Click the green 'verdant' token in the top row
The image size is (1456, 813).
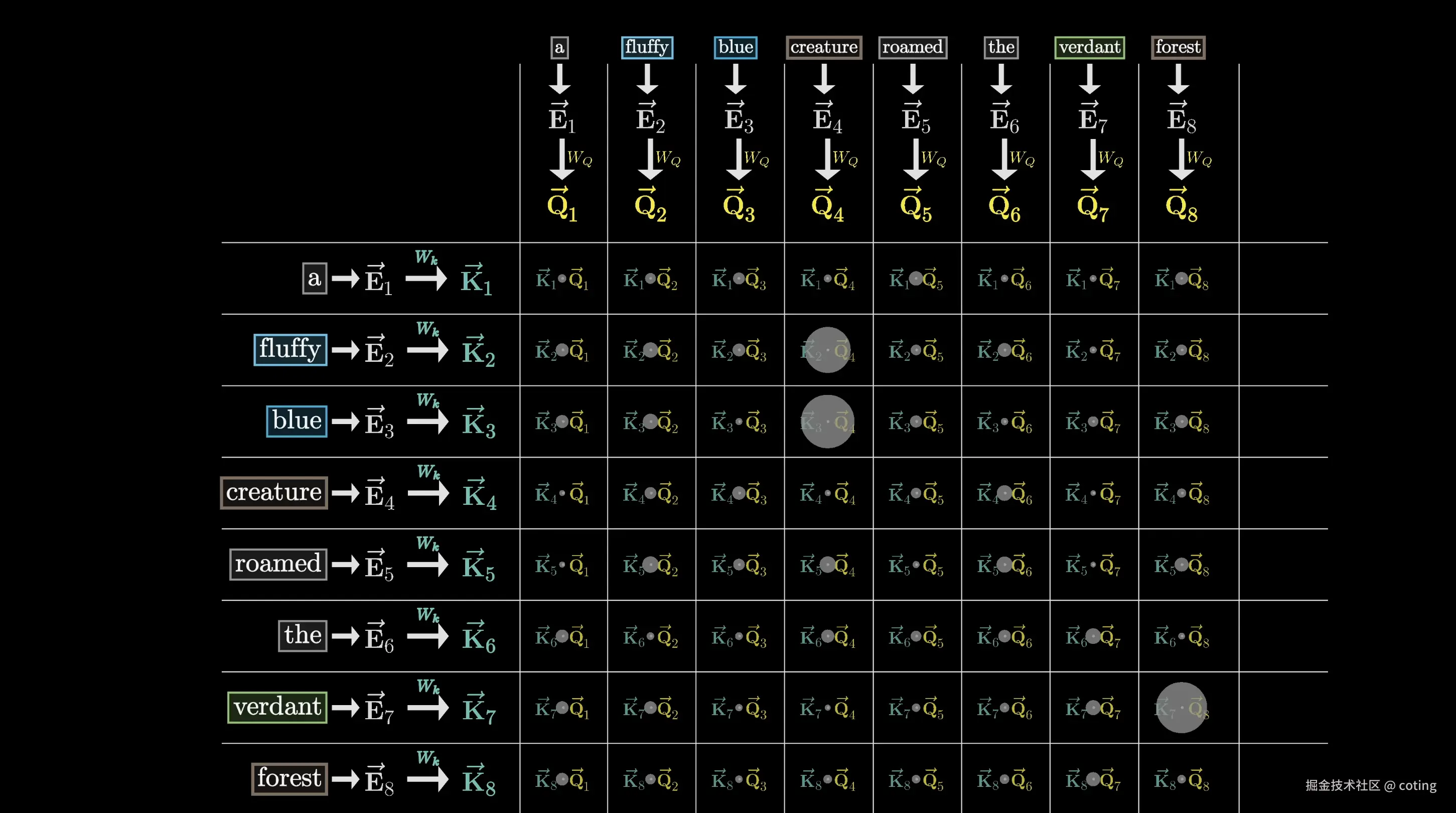pyautogui.click(x=1089, y=47)
